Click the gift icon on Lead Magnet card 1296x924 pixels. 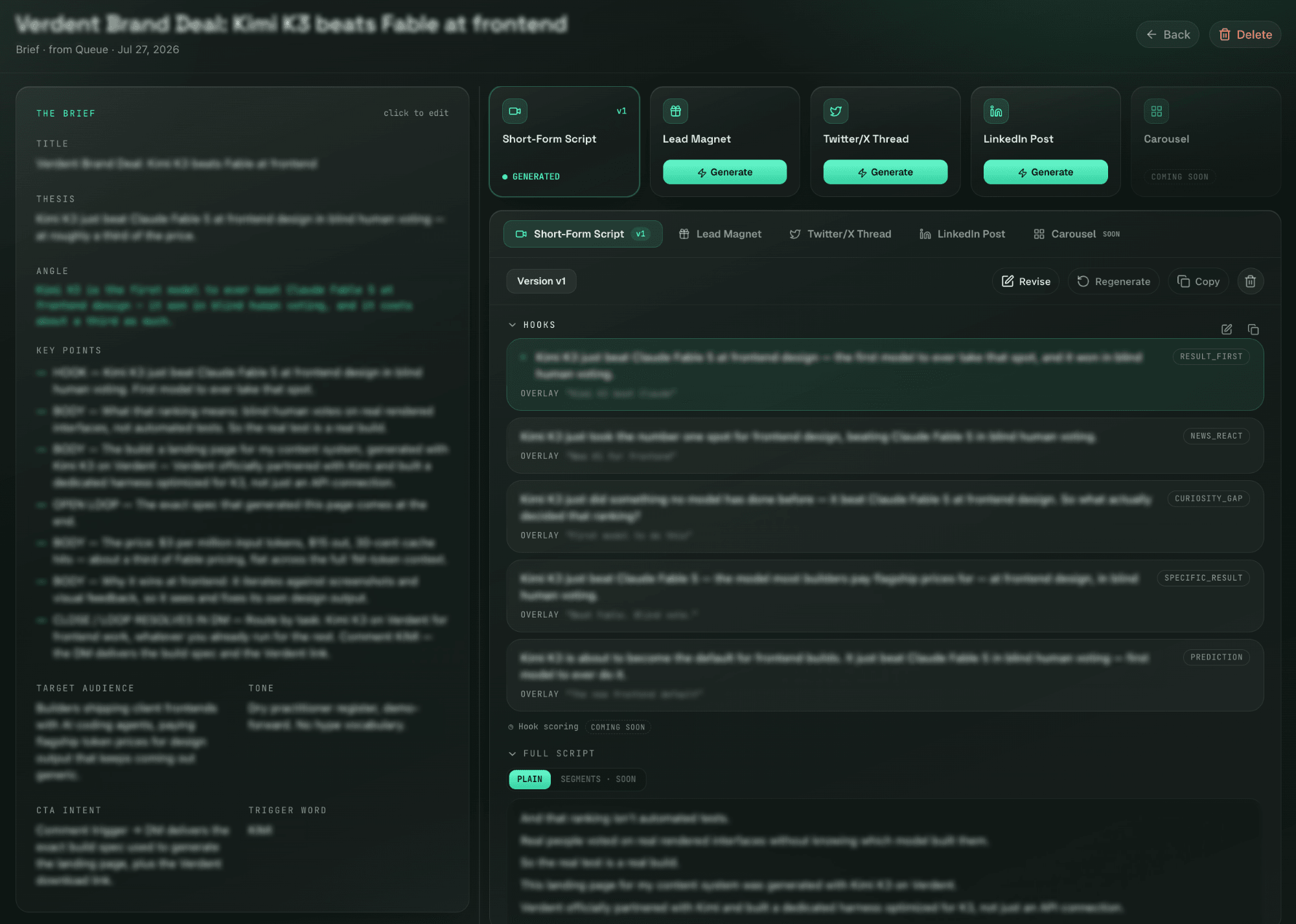coord(675,111)
